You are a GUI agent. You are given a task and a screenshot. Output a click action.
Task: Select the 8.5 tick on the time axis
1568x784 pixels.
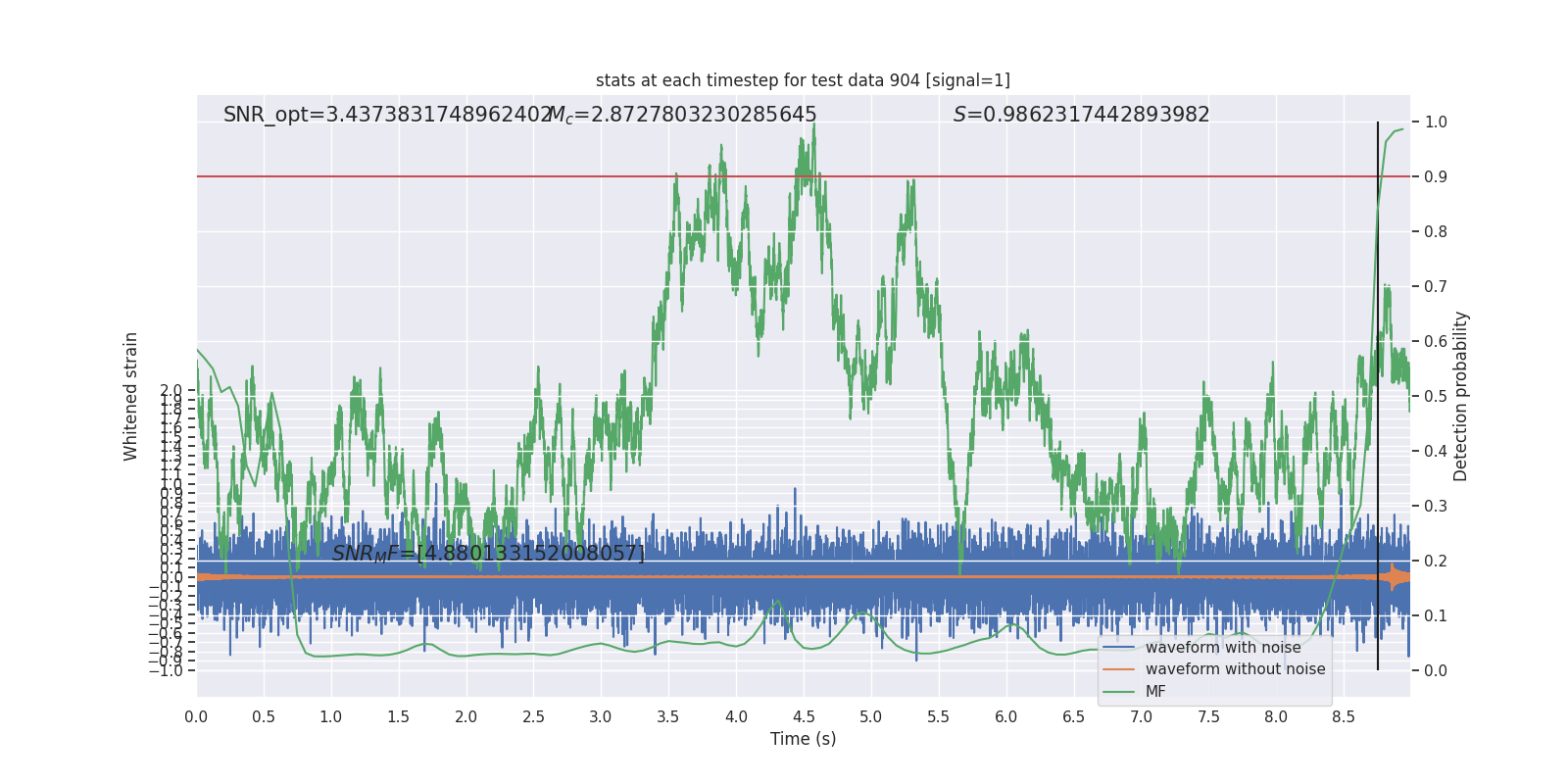pos(1344,717)
